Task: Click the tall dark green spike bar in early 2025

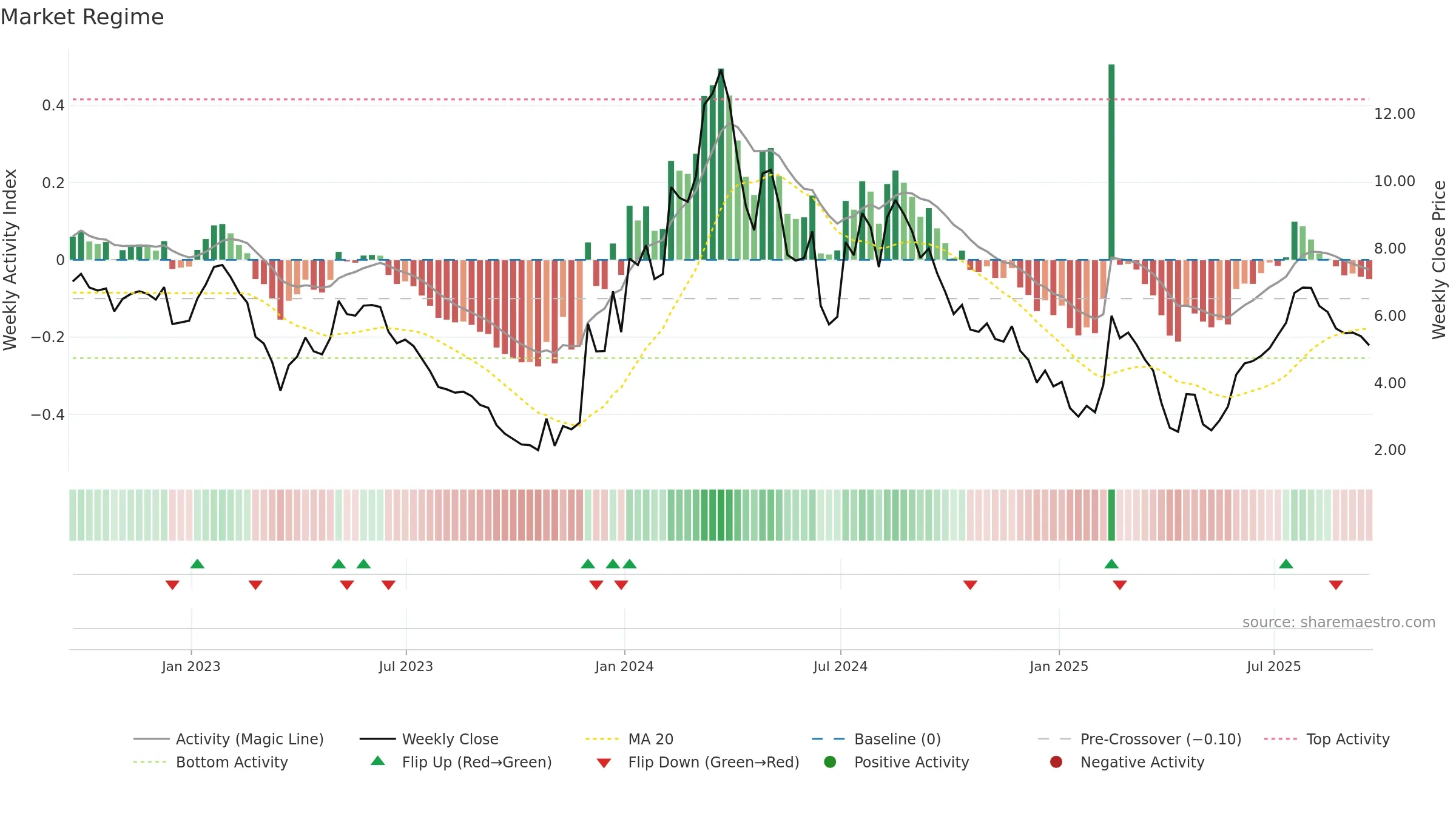Action: click(x=1111, y=162)
